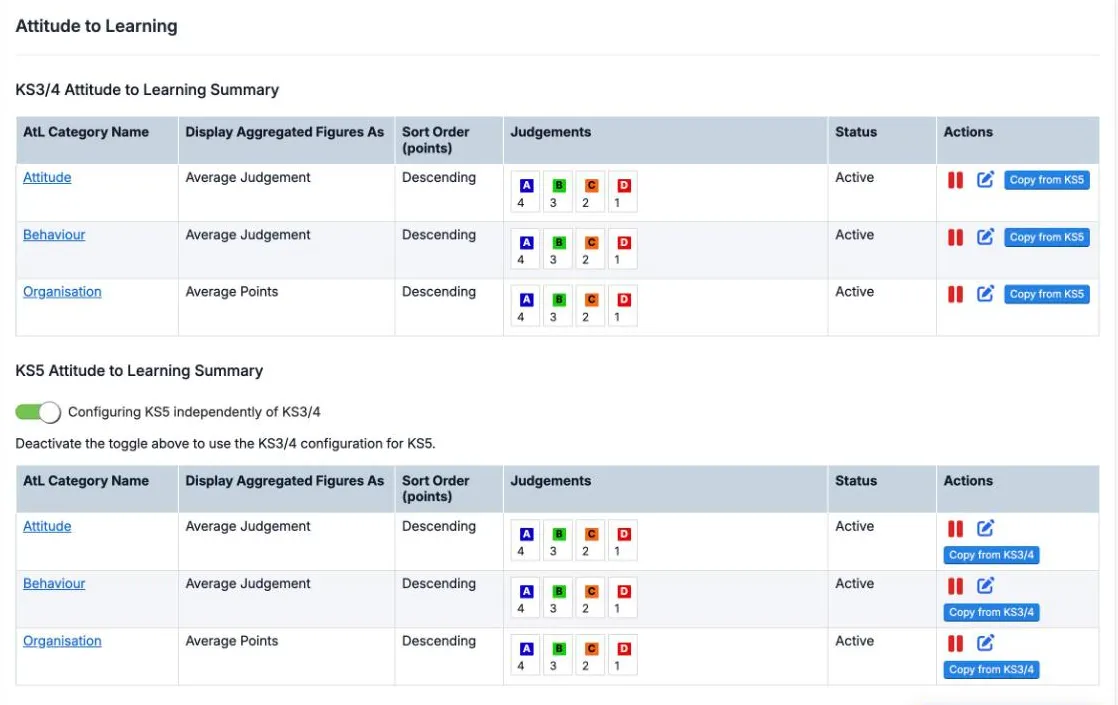
Task: Edit the KS5 Behaviour category
Action: 985,586
